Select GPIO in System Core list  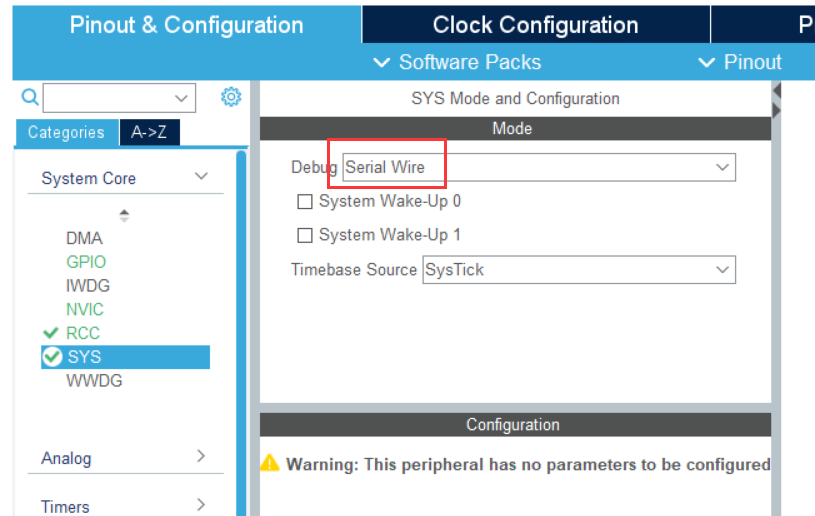tap(86, 262)
